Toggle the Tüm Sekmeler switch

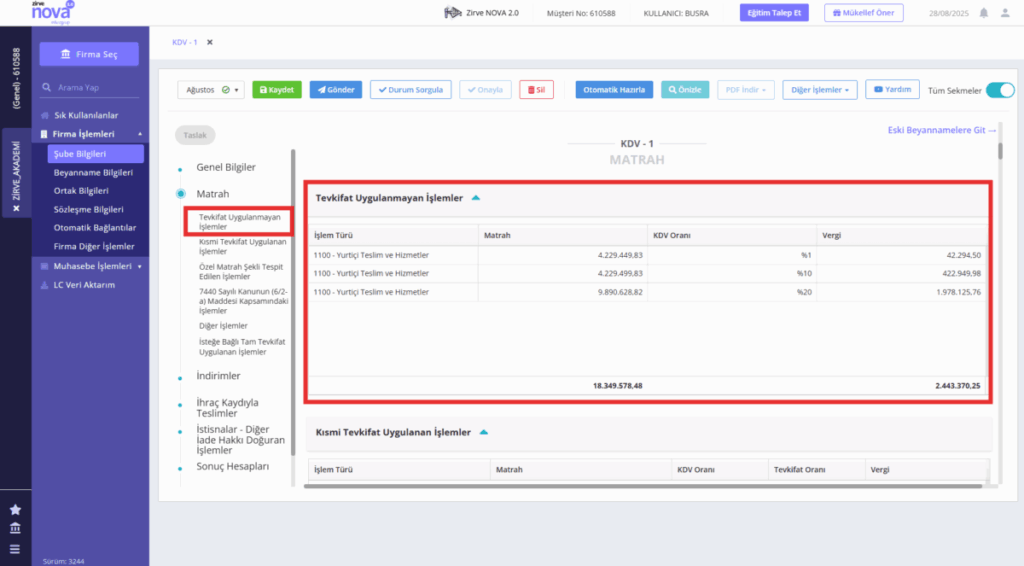click(1000, 90)
